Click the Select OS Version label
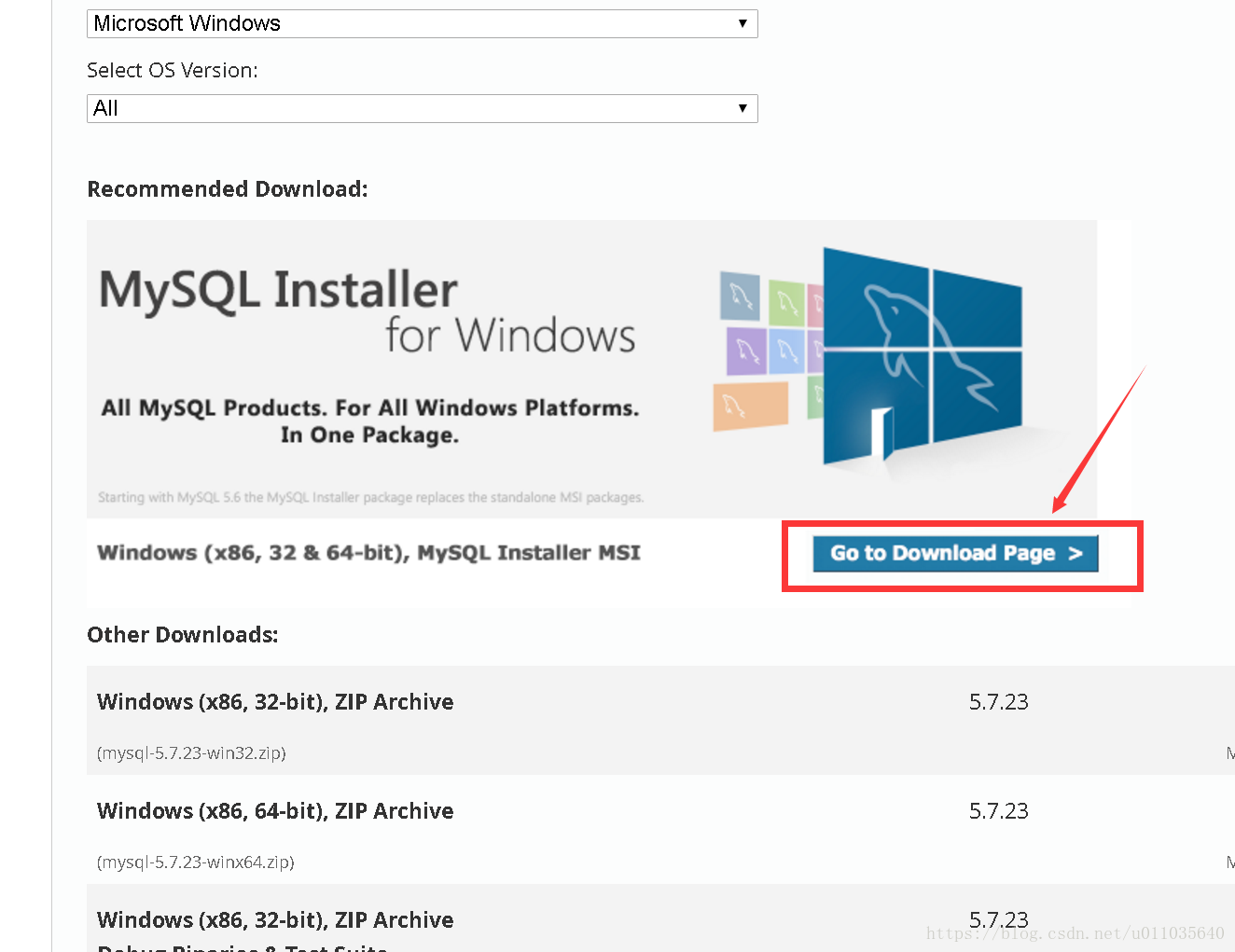Screen dimensions: 1235x952 coord(173,70)
